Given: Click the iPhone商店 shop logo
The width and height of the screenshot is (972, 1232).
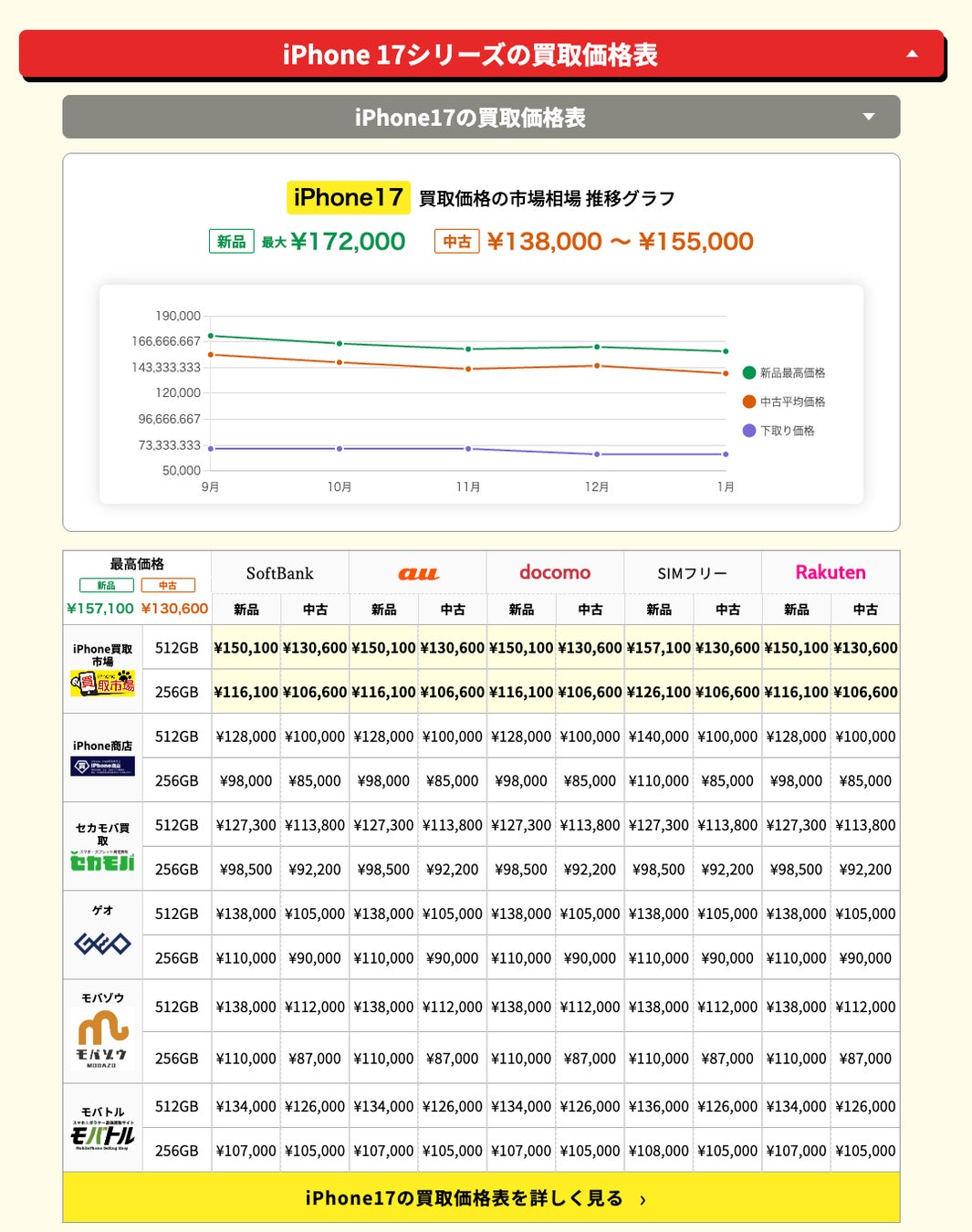Looking at the screenshot, I should [x=102, y=766].
